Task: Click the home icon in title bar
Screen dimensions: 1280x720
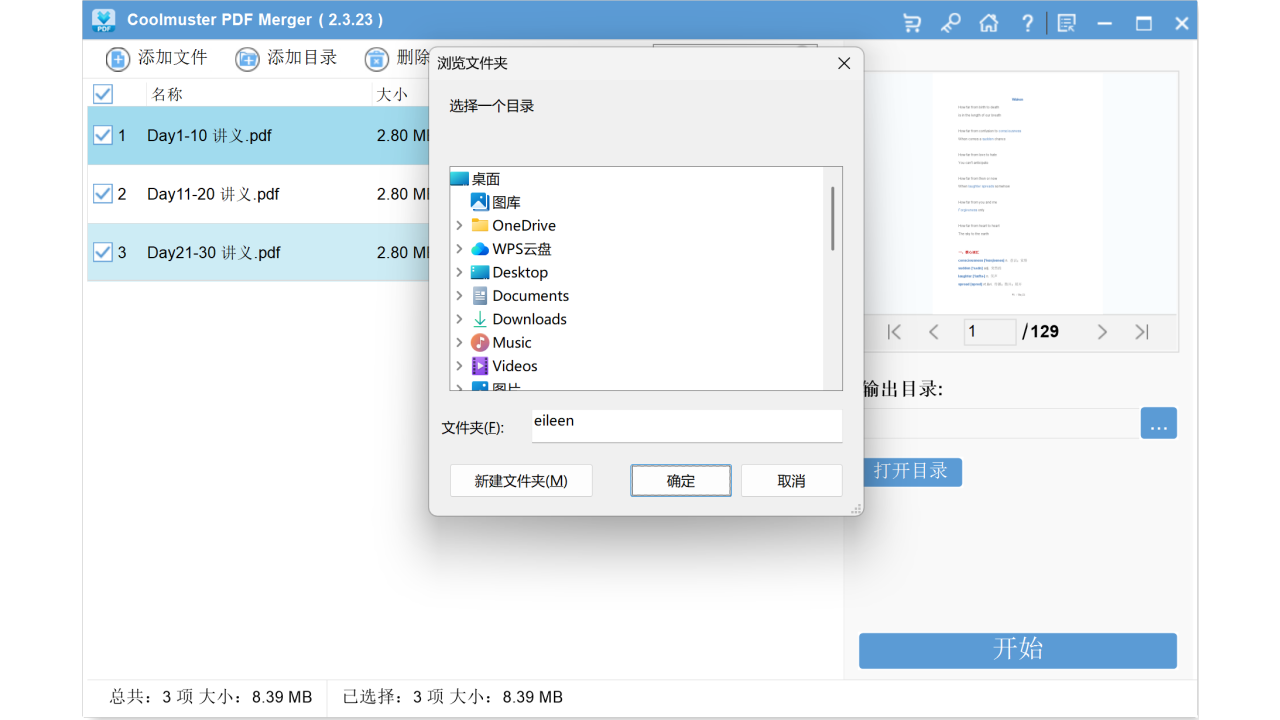Action: (x=989, y=22)
